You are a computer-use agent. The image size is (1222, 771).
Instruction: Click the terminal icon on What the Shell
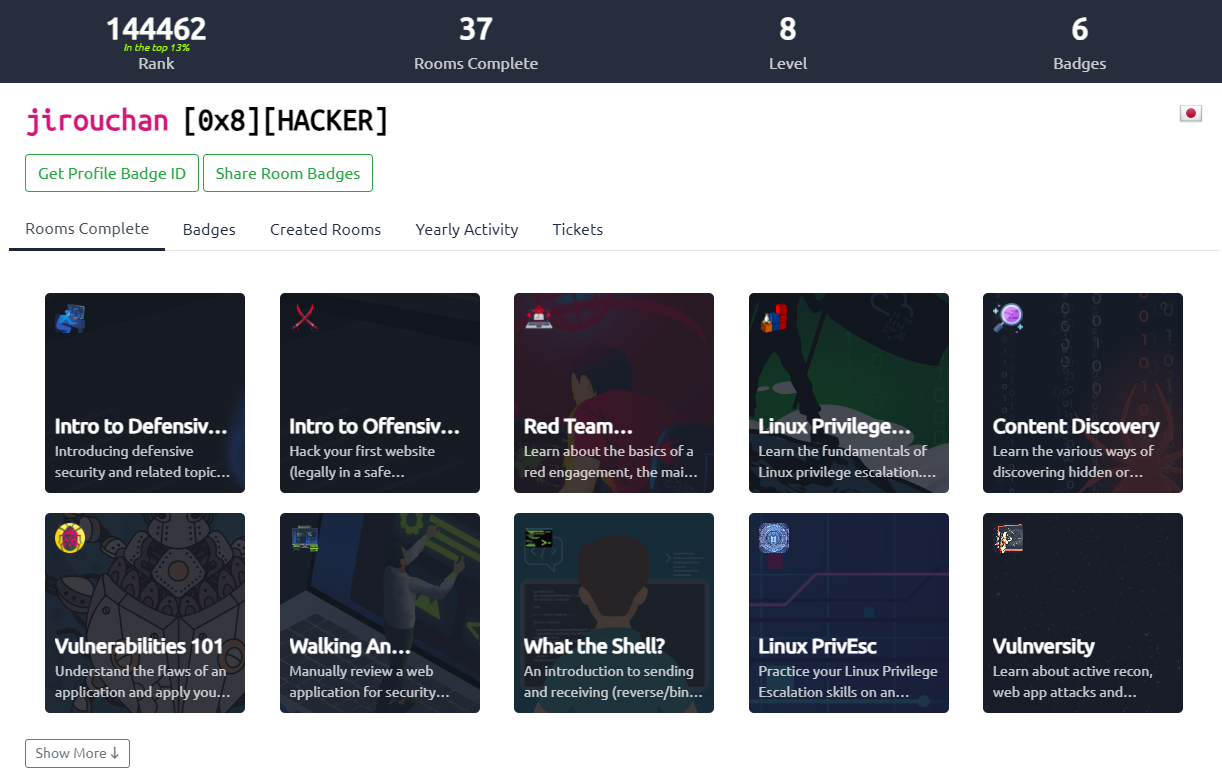[x=539, y=538]
